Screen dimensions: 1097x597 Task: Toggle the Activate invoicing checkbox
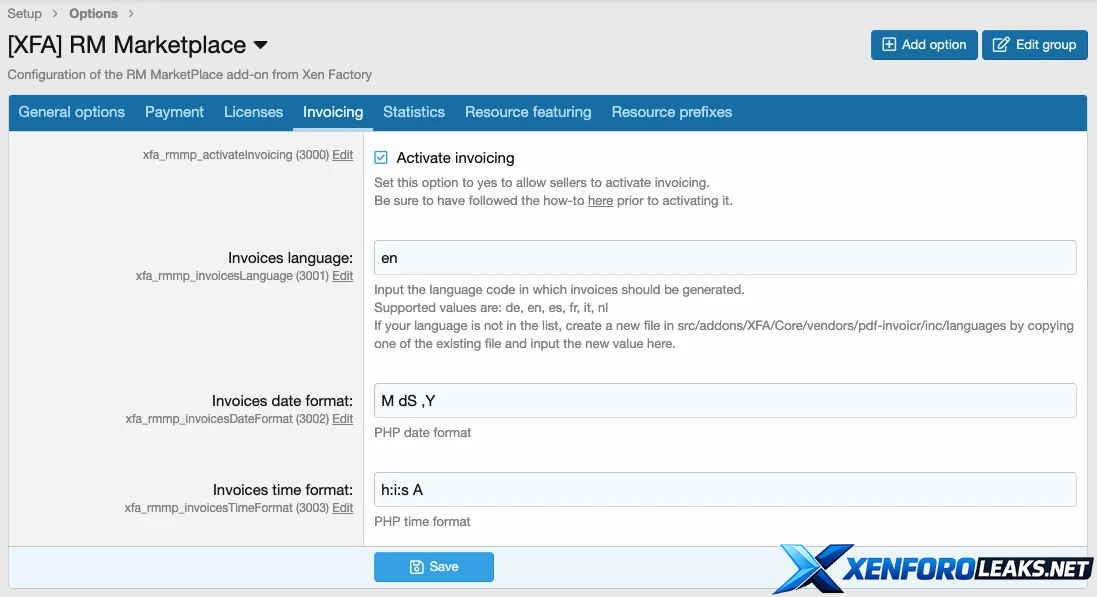(x=381, y=158)
